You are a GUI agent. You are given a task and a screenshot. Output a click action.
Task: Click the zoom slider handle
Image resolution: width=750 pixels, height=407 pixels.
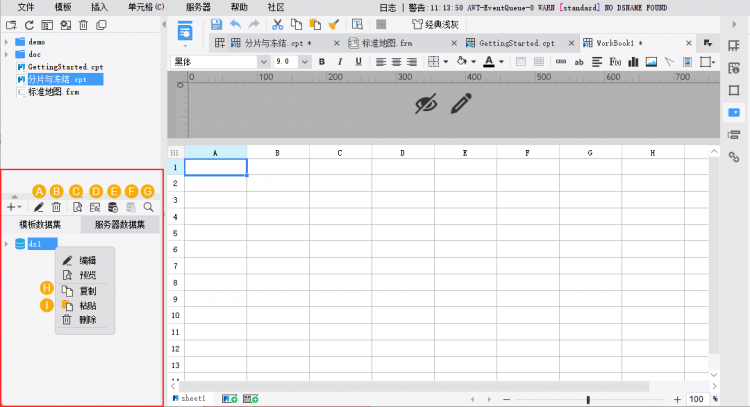[x=588, y=399]
